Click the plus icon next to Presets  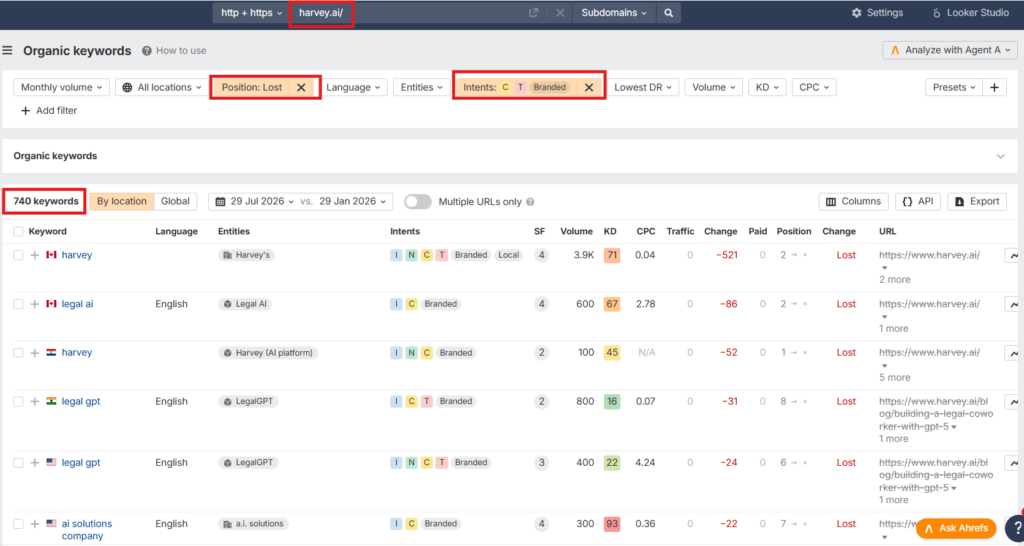pos(994,88)
